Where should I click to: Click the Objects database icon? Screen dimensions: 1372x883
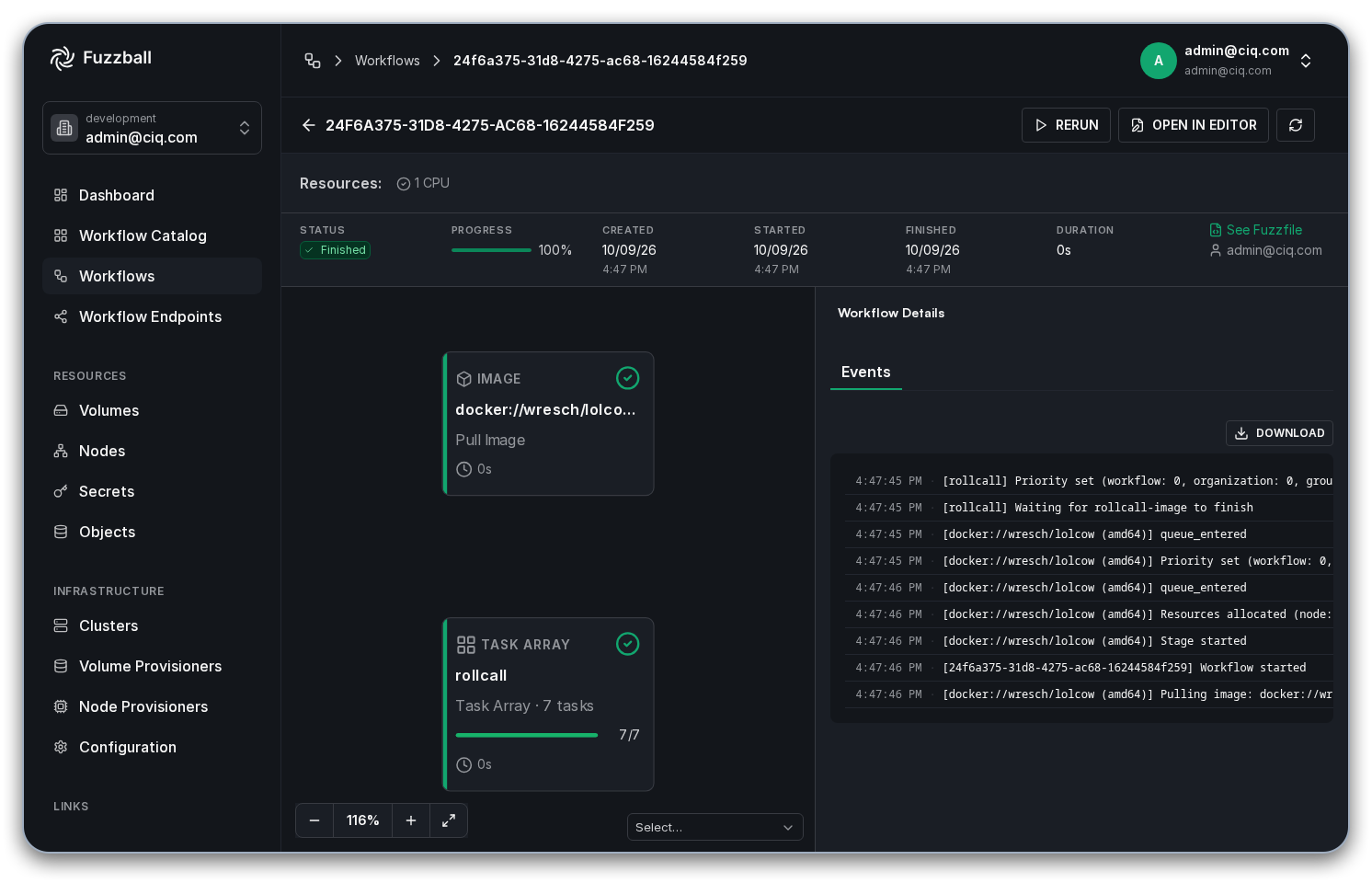(61, 532)
